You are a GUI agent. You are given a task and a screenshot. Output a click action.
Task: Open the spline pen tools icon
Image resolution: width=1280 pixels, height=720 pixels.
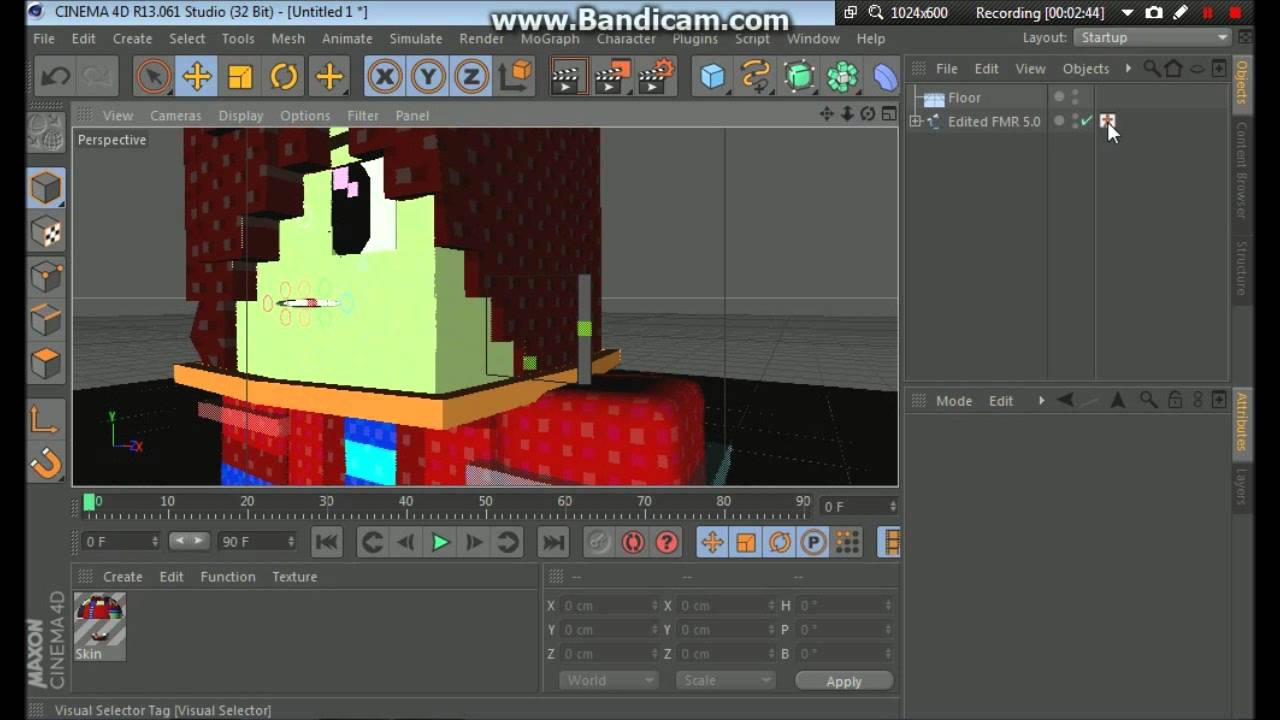[x=756, y=77]
